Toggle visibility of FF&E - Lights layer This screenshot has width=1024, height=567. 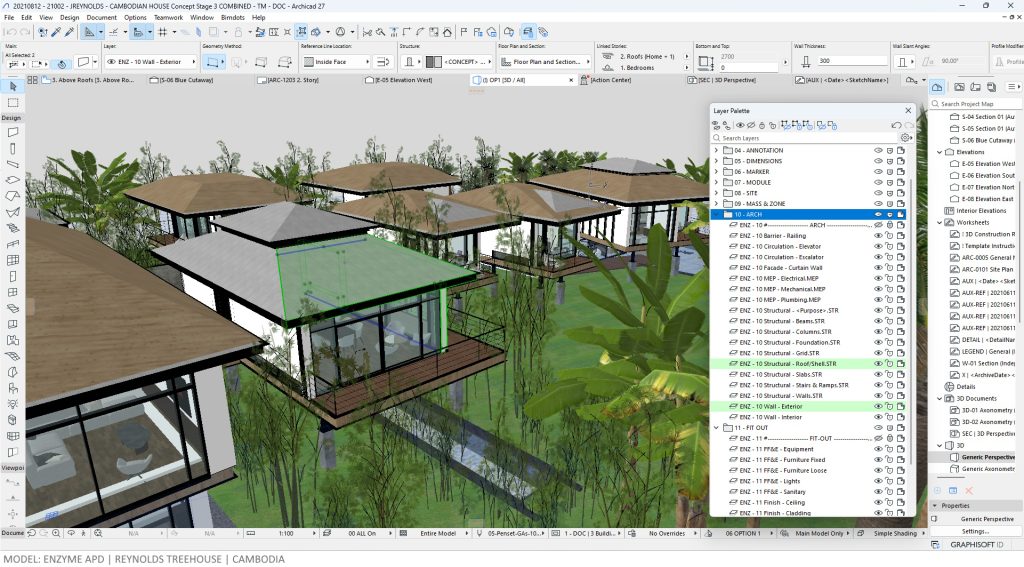pyautogui.click(x=878, y=481)
